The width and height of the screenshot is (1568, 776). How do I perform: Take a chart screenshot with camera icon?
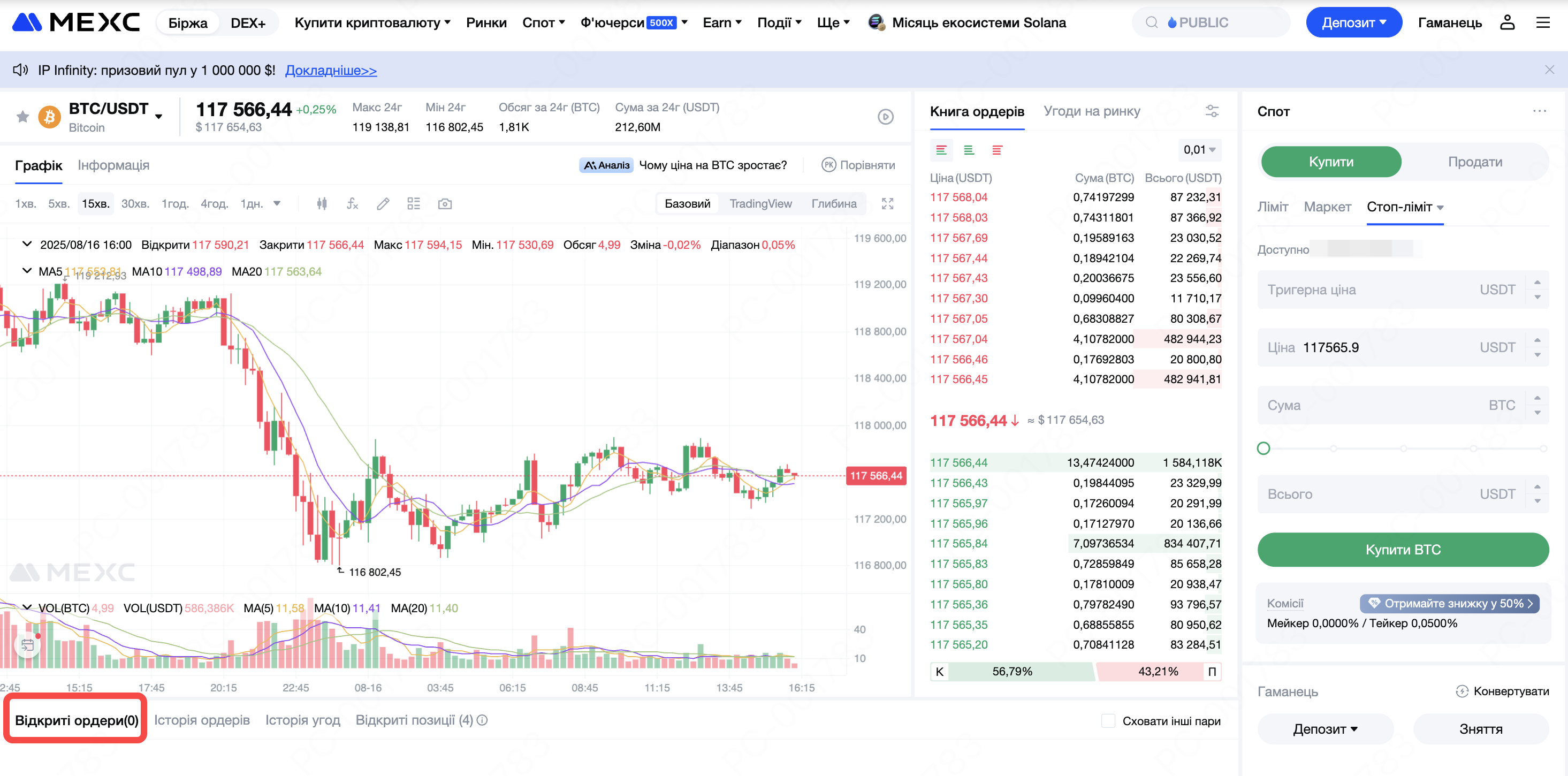(x=445, y=204)
